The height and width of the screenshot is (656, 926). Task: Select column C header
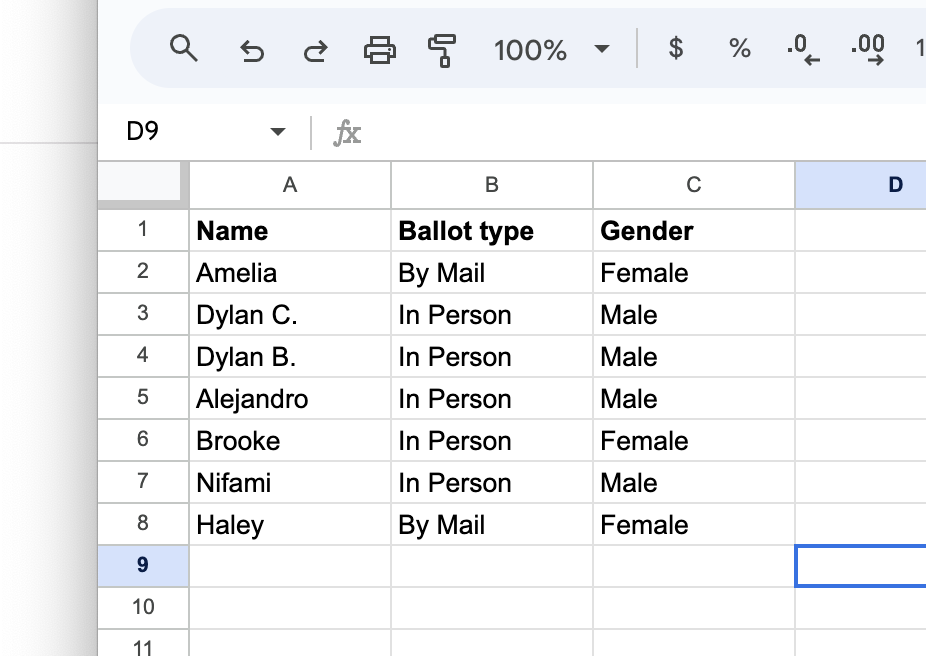pos(694,185)
